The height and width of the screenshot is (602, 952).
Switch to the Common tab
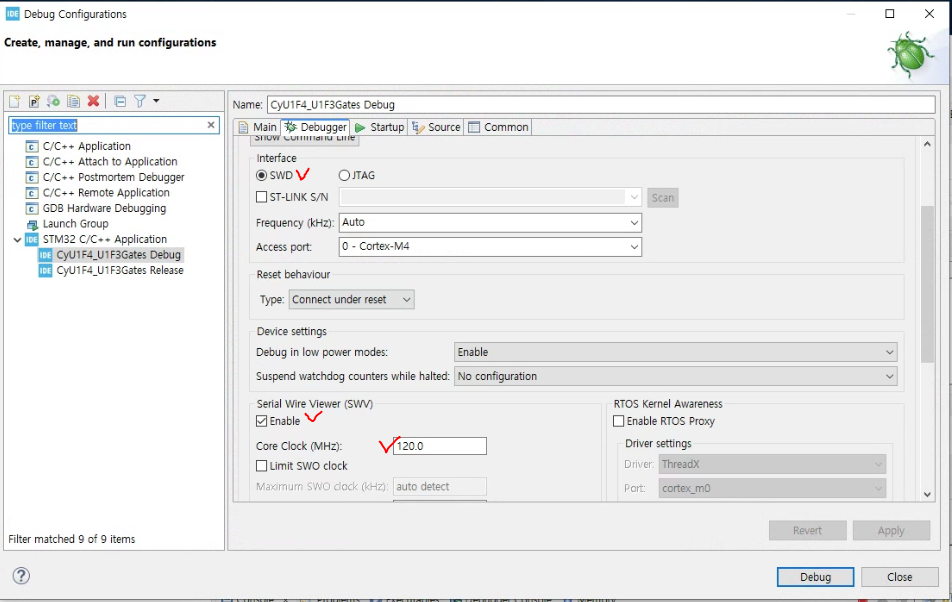point(498,127)
